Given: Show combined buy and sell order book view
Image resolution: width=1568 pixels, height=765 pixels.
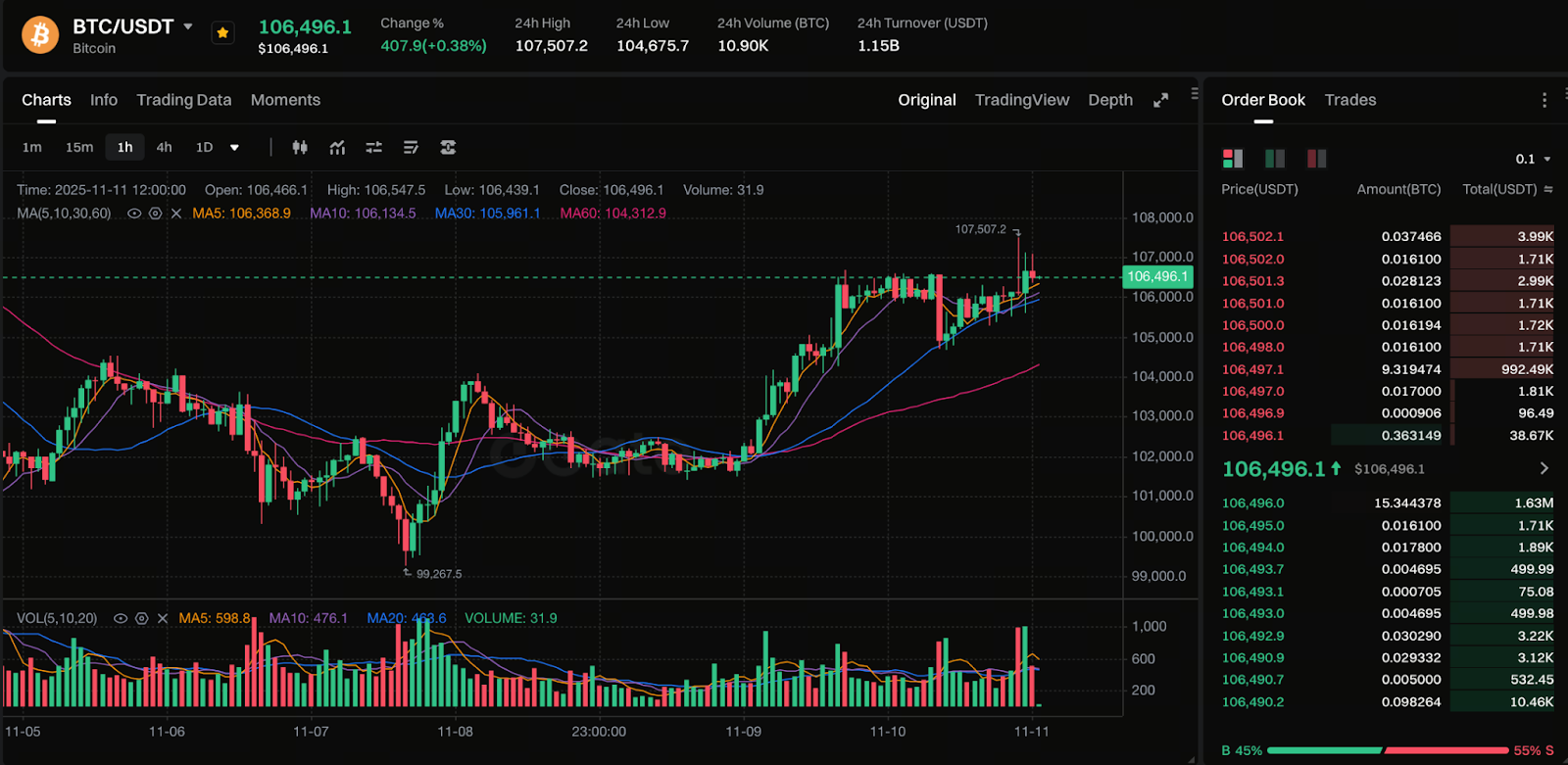Looking at the screenshot, I should click(1232, 158).
